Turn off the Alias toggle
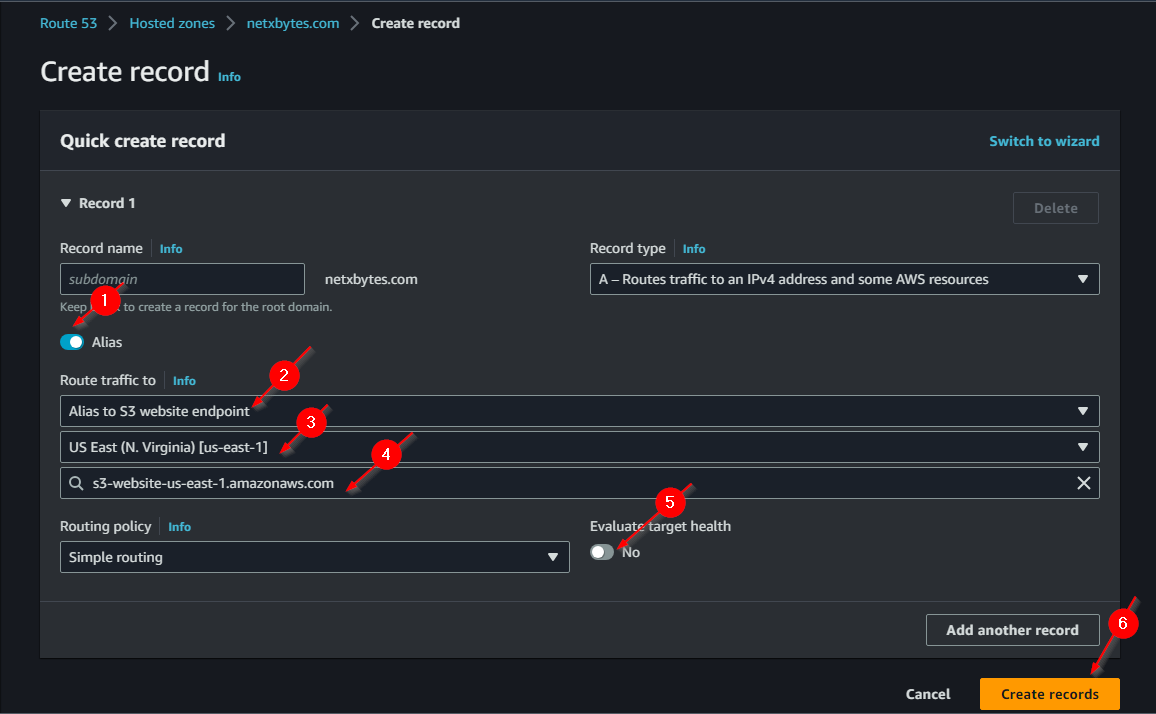This screenshot has width=1156, height=714. (72, 342)
